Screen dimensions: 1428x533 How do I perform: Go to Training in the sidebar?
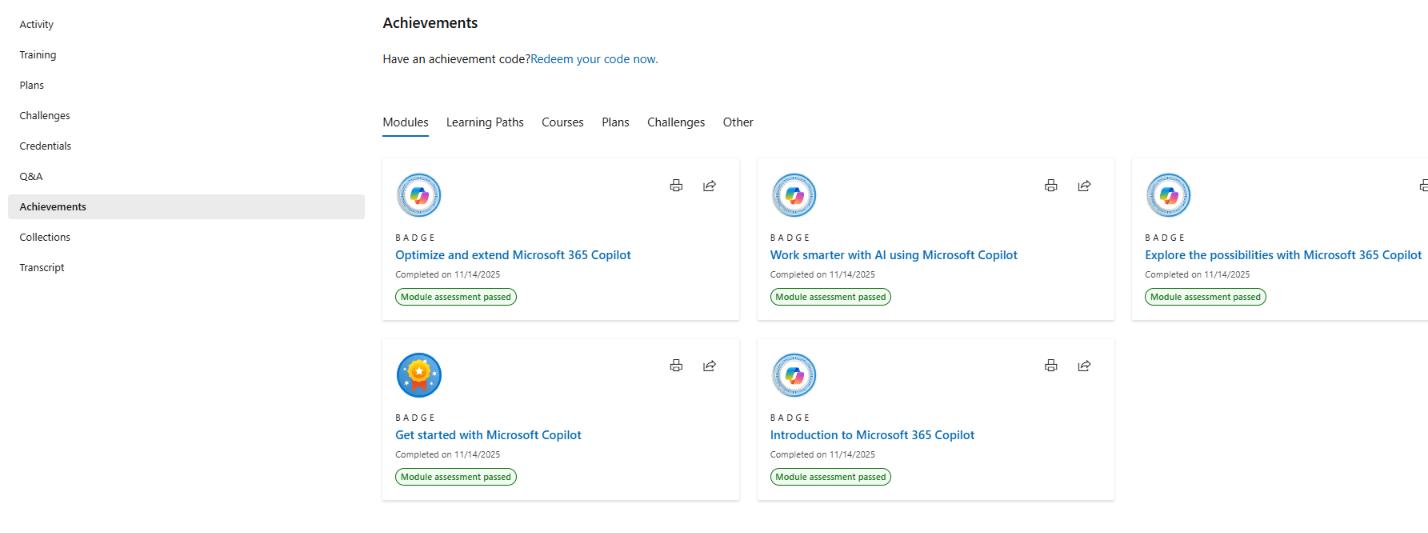click(x=186, y=55)
